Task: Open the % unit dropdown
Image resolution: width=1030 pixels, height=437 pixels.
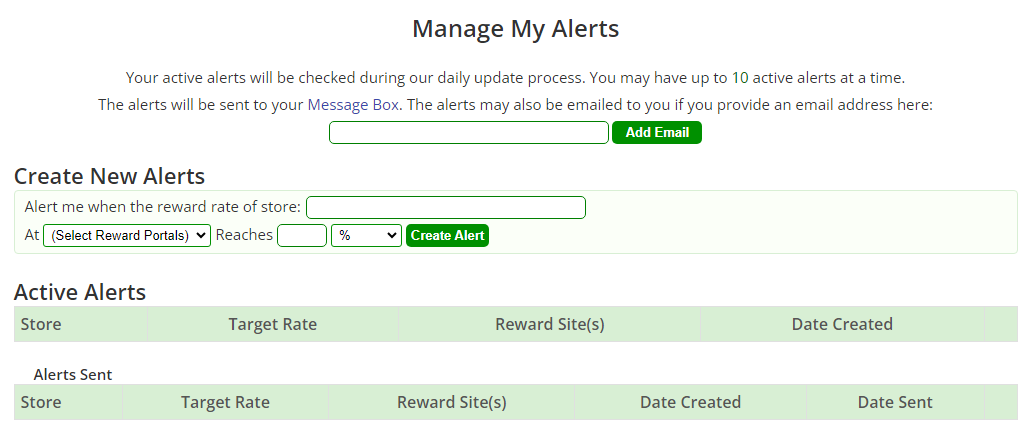Action: (365, 236)
